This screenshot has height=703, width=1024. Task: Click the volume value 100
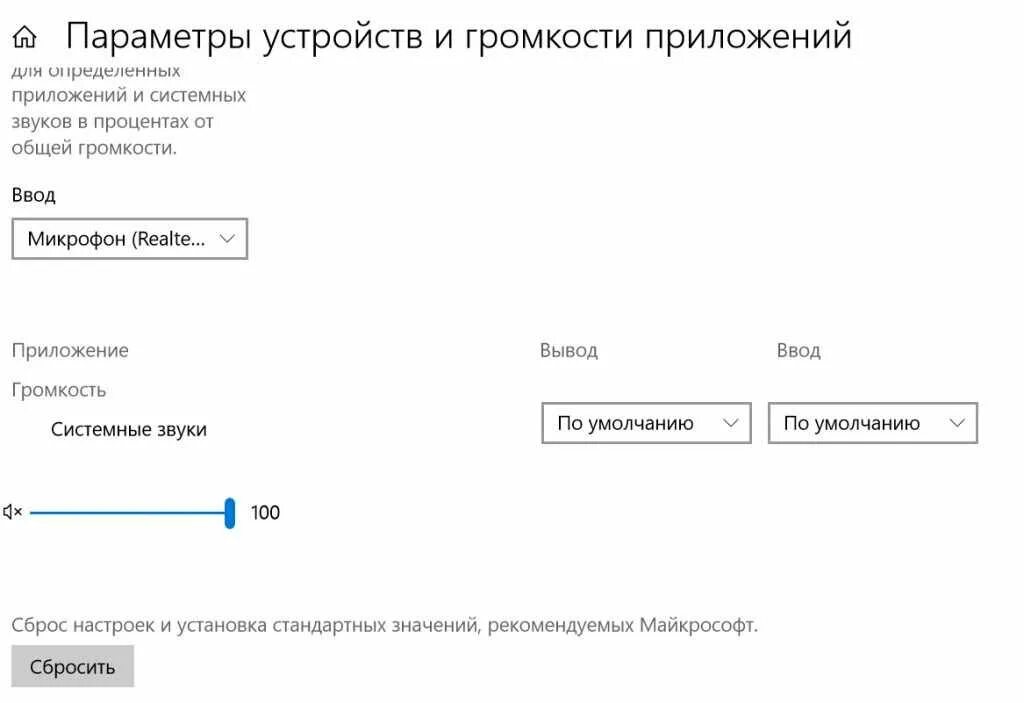tap(265, 513)
